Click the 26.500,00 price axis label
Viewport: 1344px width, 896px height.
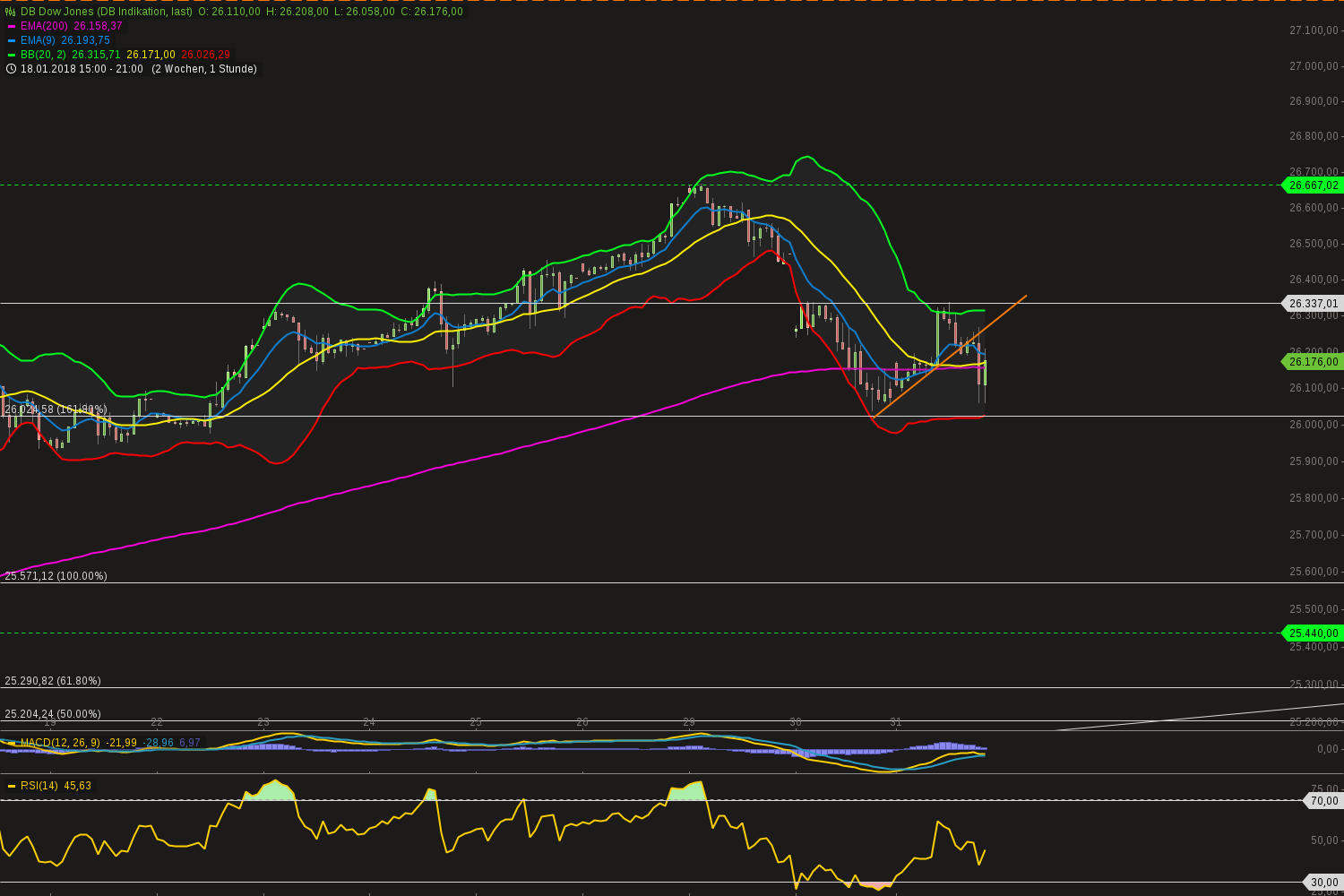[x=1314, y=244]
